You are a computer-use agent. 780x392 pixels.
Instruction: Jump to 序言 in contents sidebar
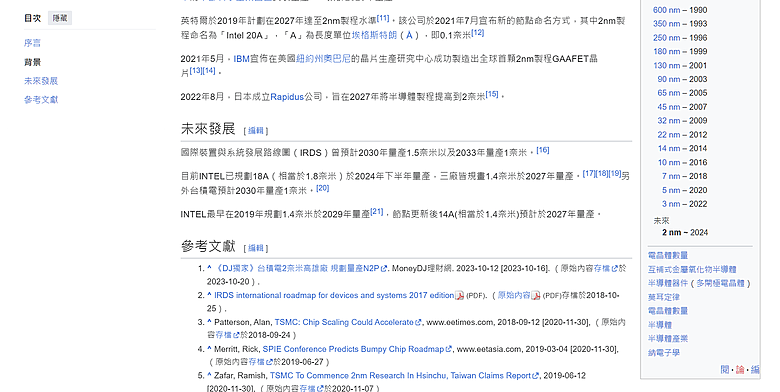point(32,43)
